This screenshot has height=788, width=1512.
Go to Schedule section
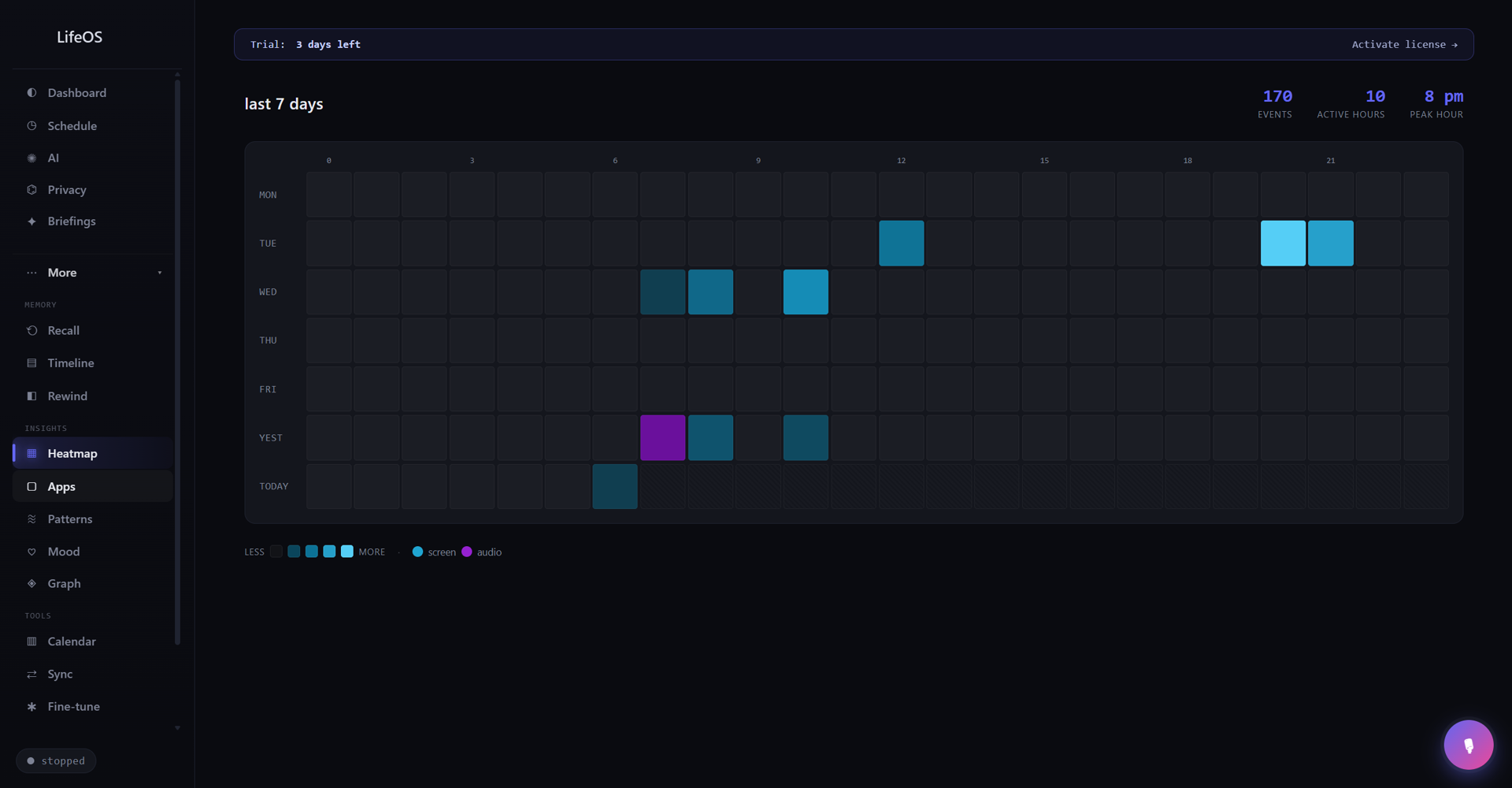pyautogui.click(x=93, y=126)
